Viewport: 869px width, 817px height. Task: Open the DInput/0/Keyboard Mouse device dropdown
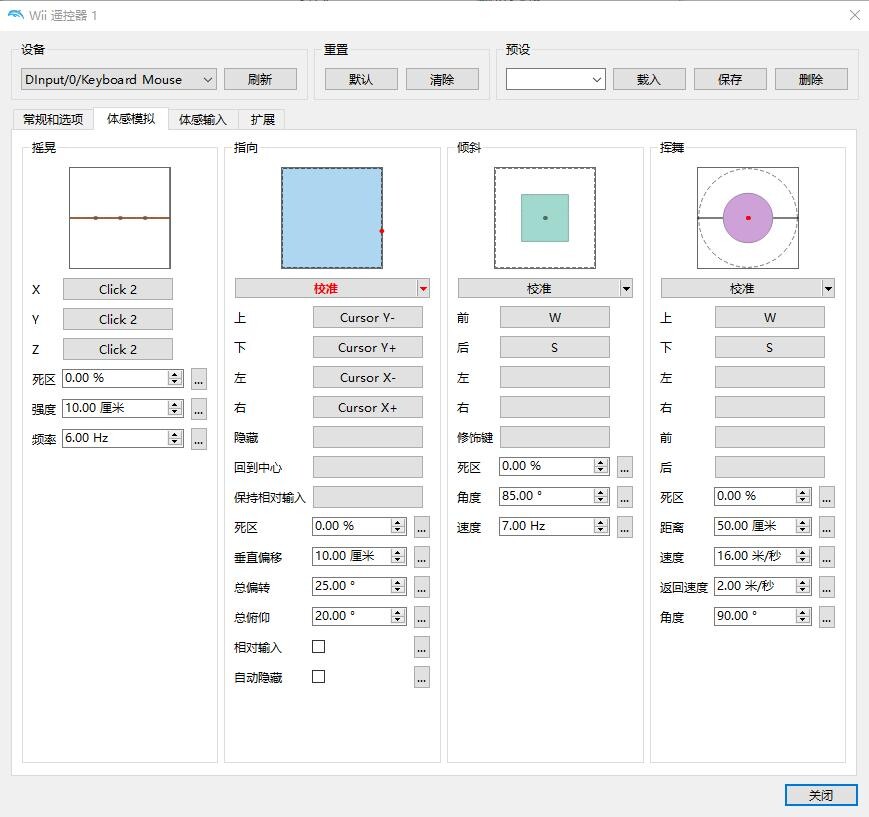[118, 80]
